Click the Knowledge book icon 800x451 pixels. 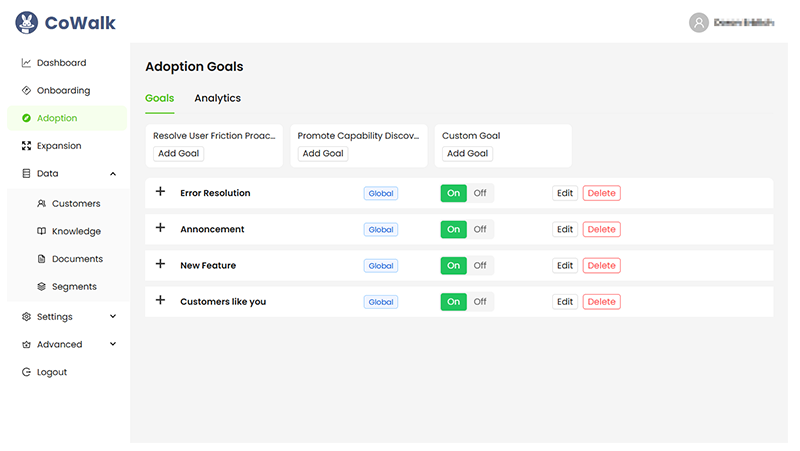(x=41, y=231)
